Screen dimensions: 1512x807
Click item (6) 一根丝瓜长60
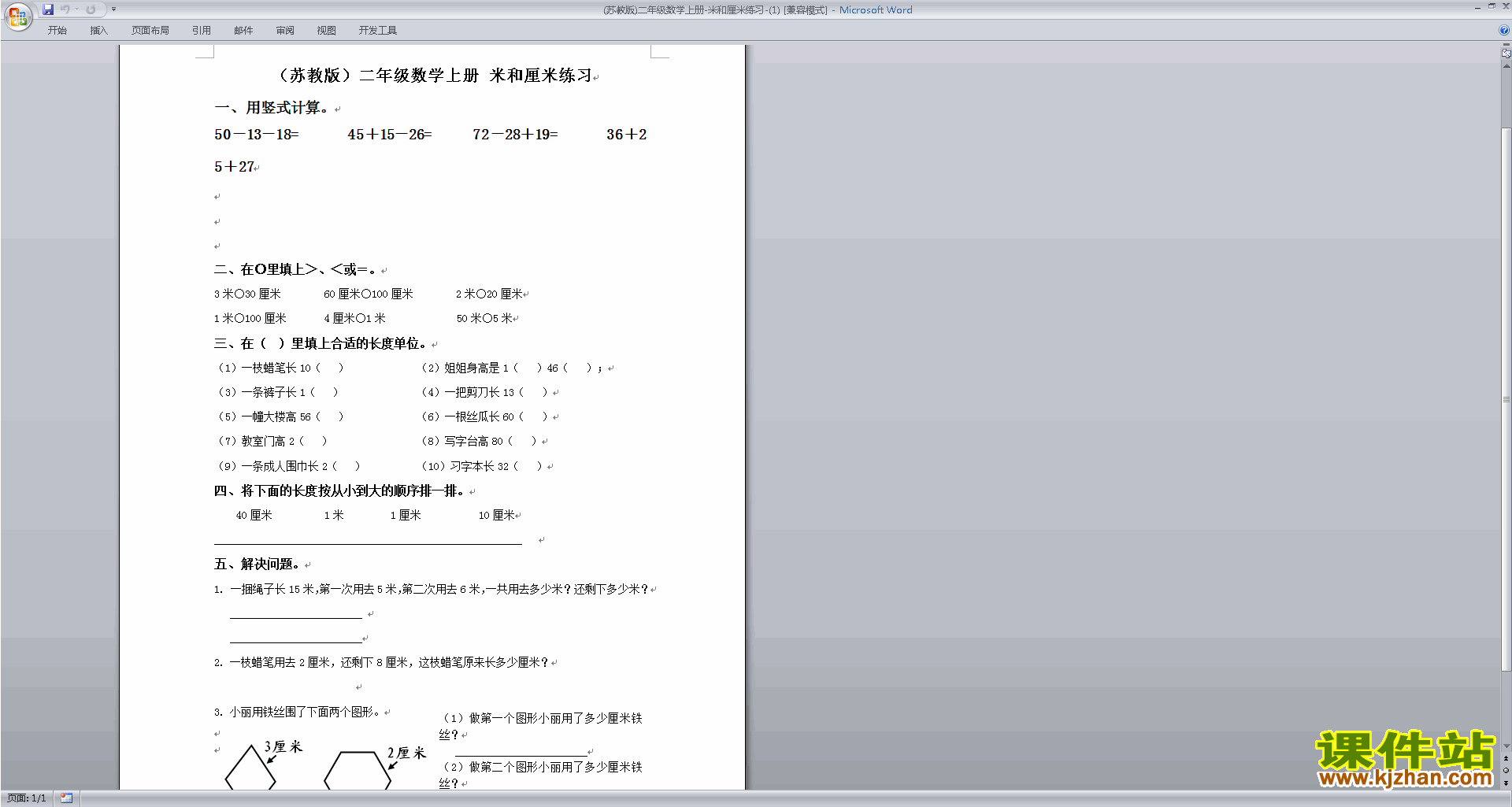point(484,416)
